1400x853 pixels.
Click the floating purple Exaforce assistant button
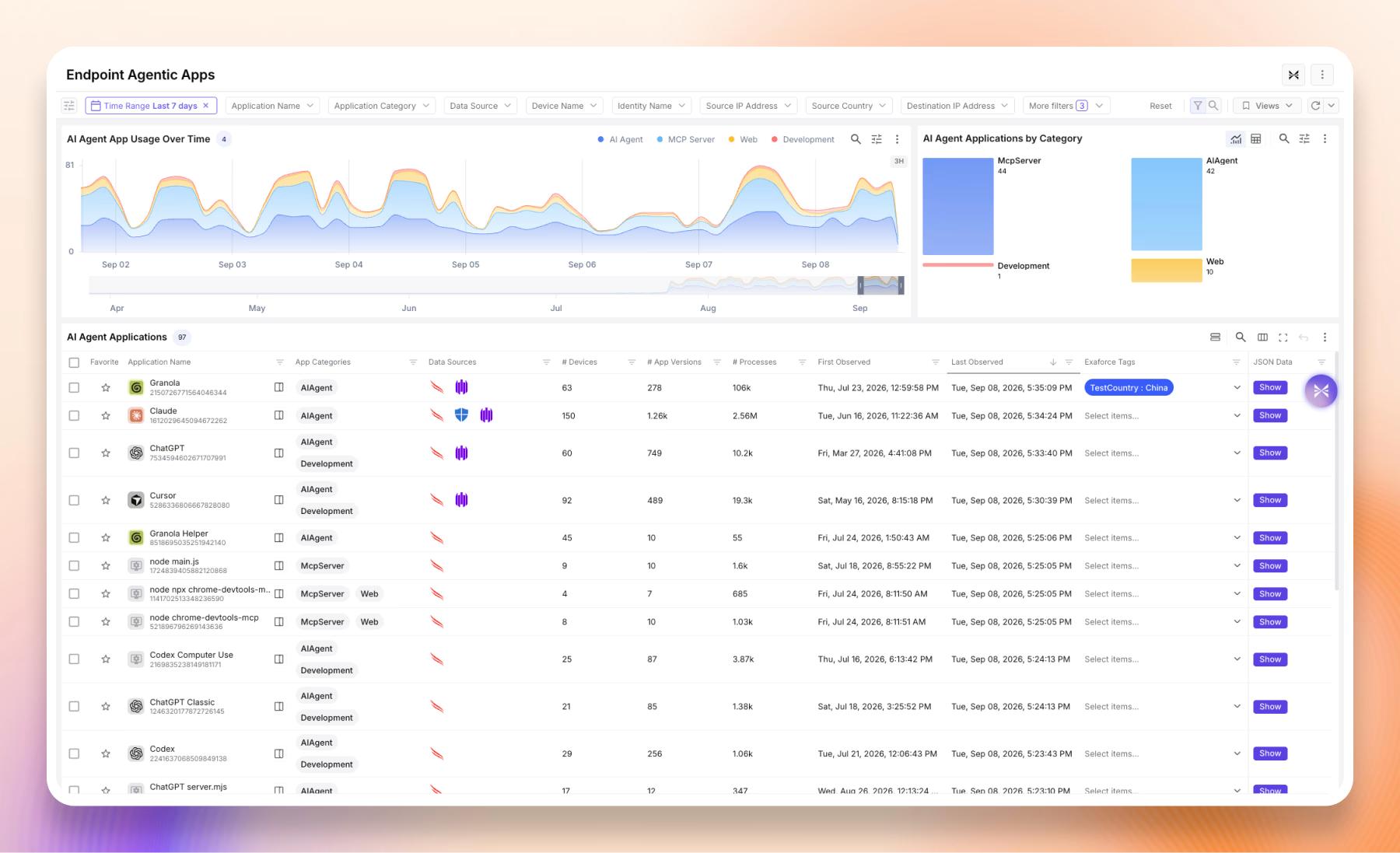coord(1321,391)
